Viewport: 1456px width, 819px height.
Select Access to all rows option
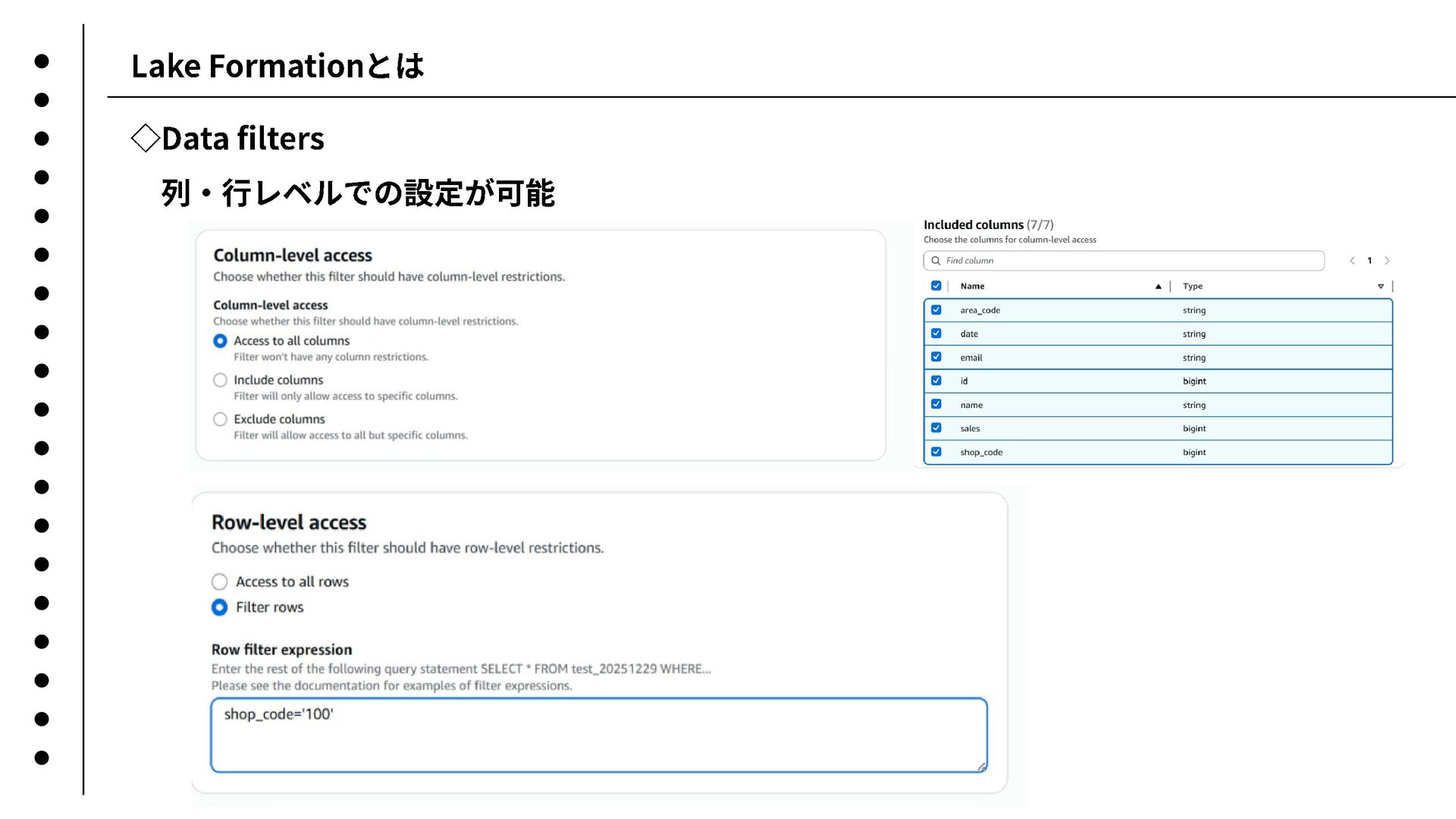(x=219, y=582)
